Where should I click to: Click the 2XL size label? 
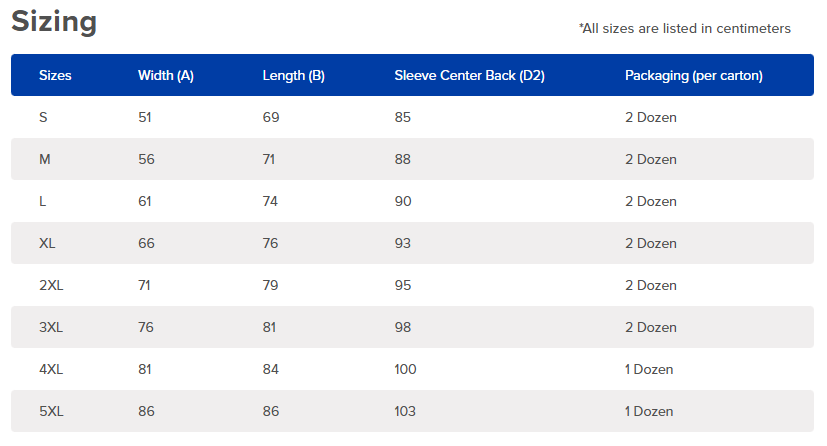[x=51, y=285]
